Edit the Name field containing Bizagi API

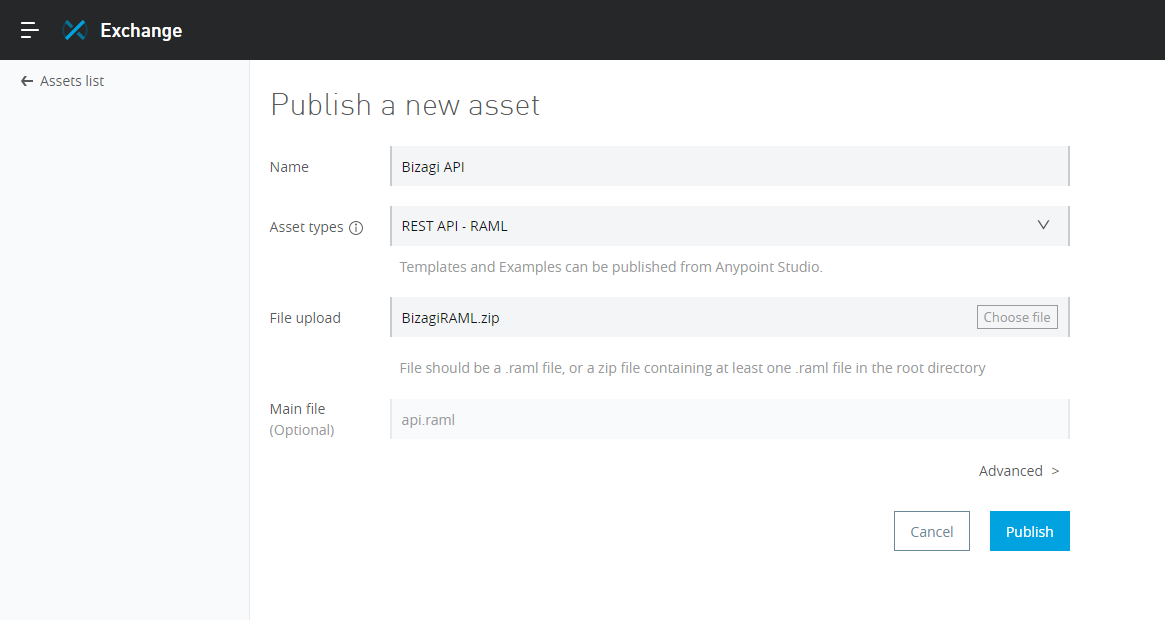point(730,167)
